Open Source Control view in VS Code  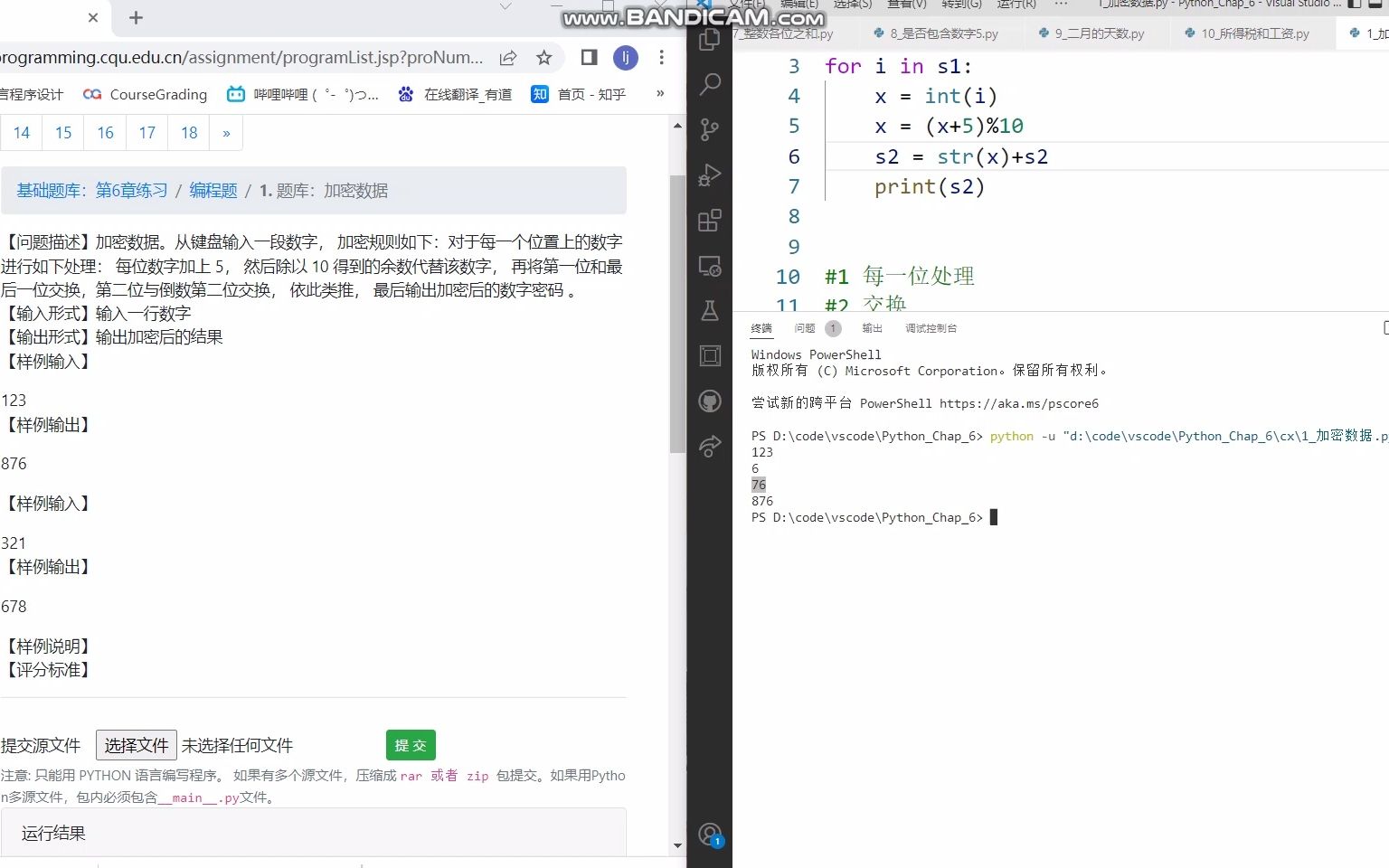coord(710,130)
